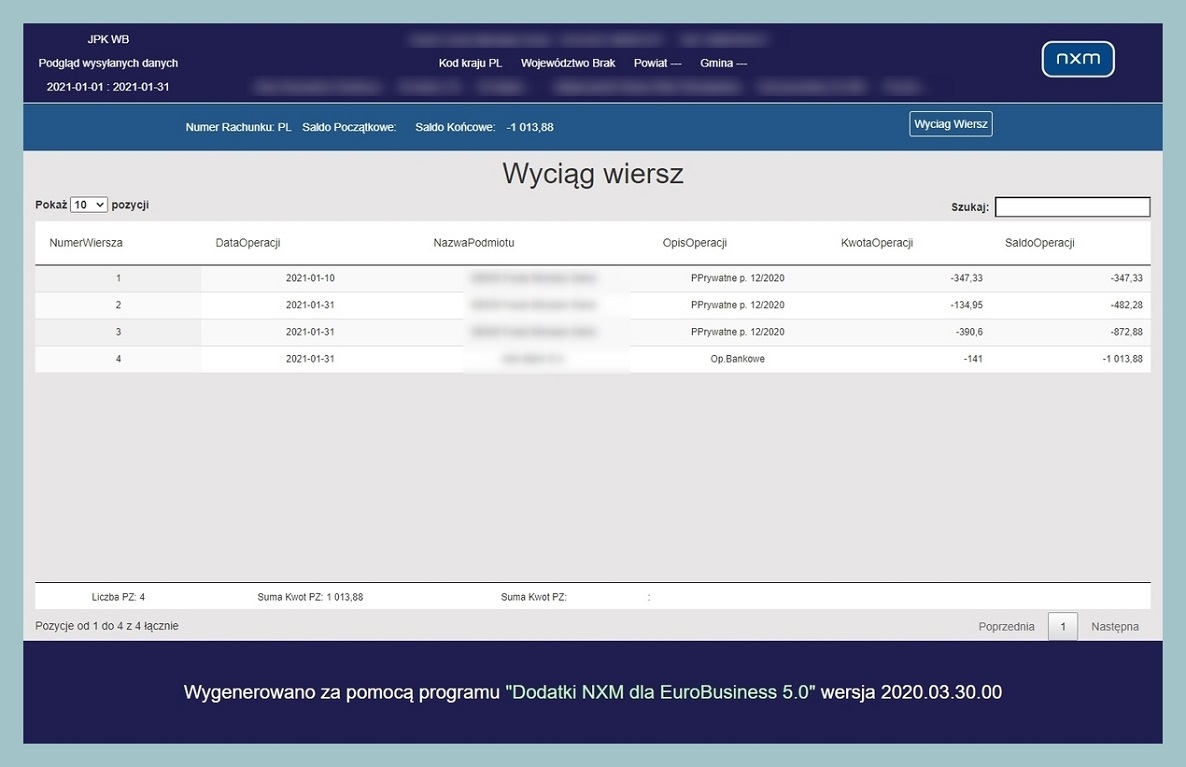Click inside the Szukaj search field
The width and height of the screenshot is (1186, 767).
[x=1072, y=206]
